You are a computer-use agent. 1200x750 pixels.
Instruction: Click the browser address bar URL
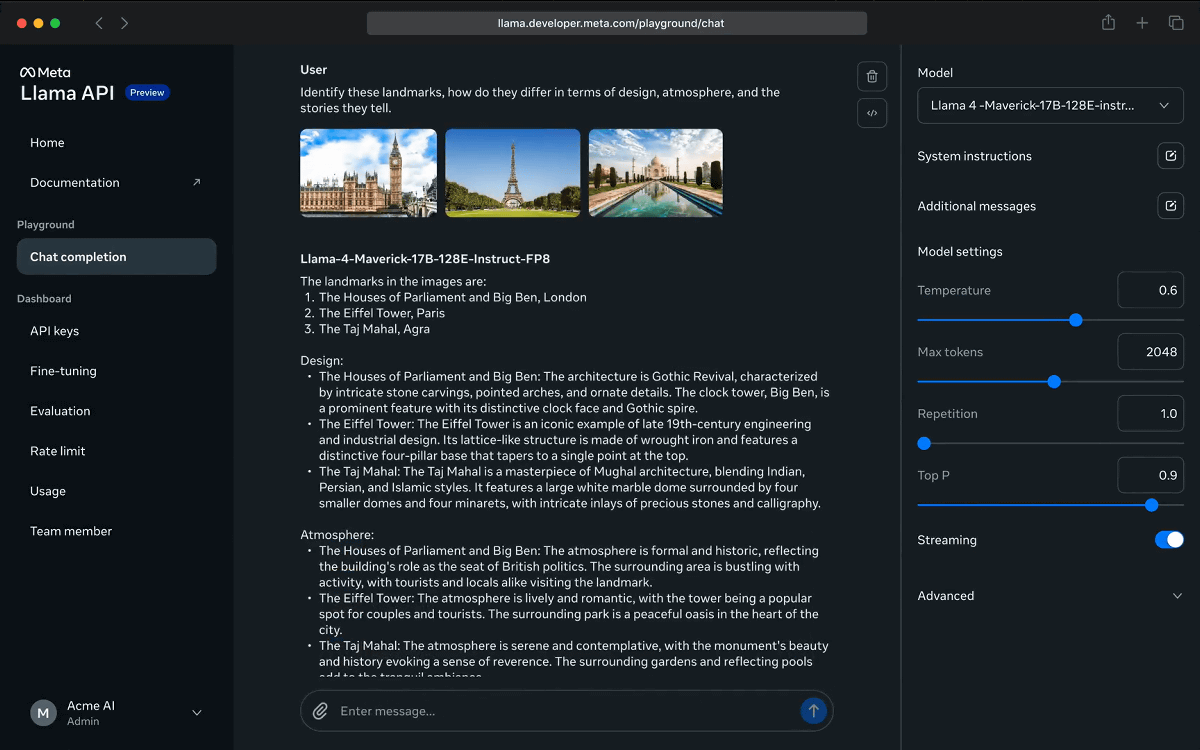point(617,23)
